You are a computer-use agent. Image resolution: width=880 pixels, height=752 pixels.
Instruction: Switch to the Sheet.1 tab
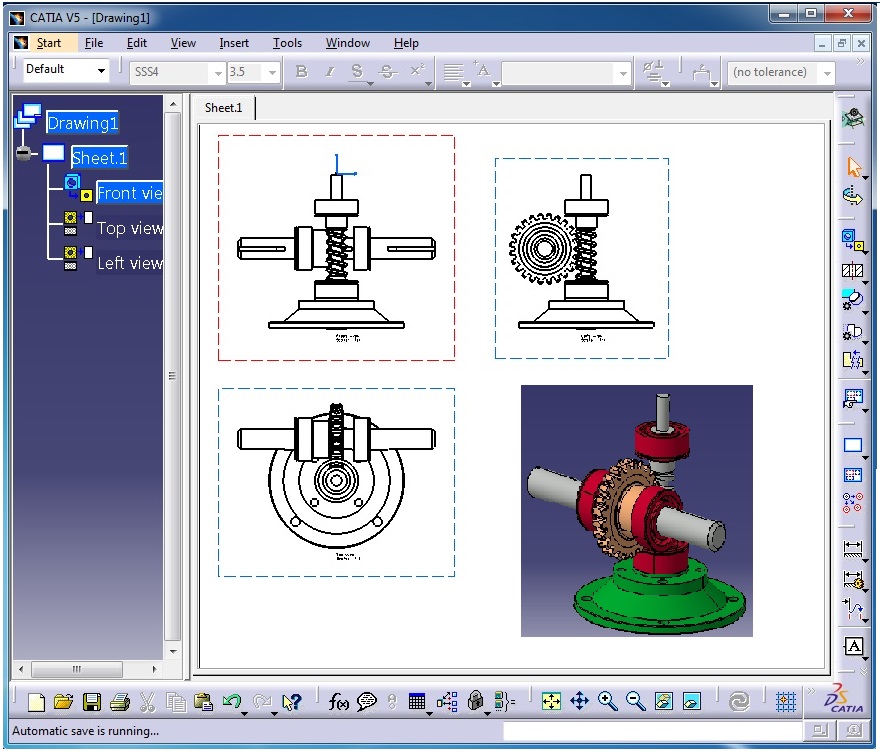point(224,107)
